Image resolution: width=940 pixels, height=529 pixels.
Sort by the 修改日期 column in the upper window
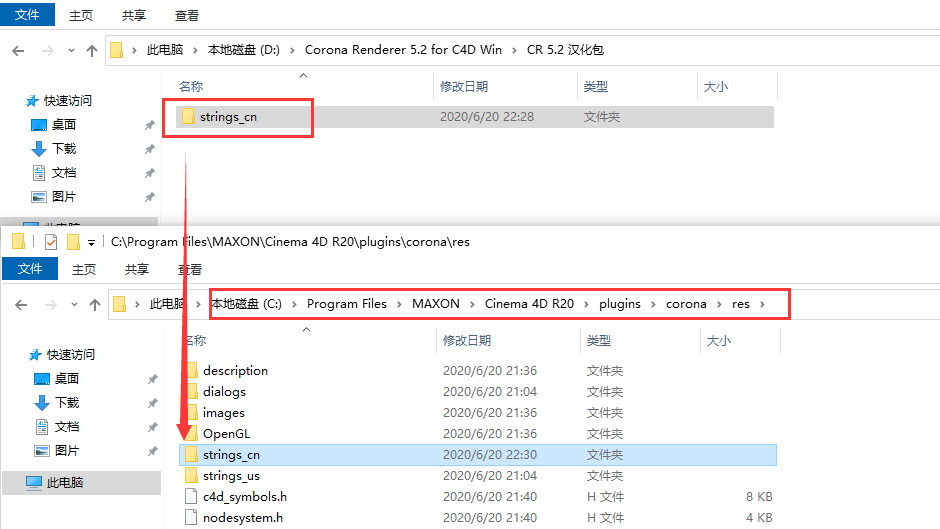pyautogui.click(x=464, y=87)
